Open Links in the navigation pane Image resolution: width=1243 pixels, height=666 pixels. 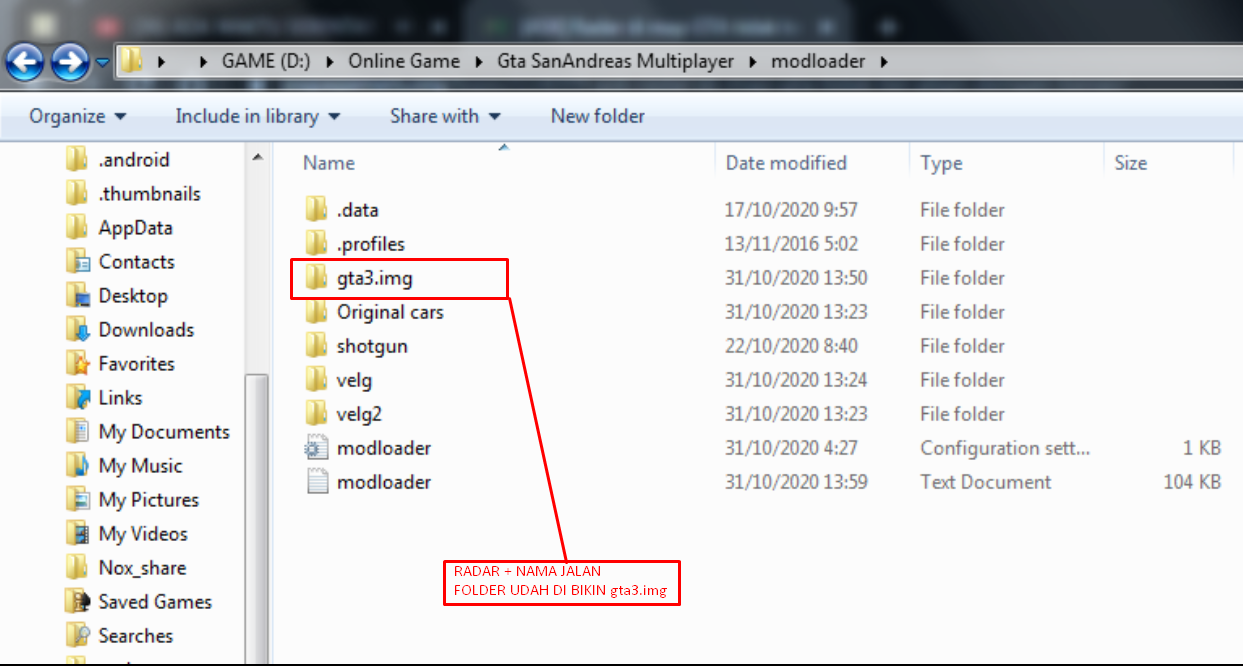pyautogui.click(x=121, y=398)
